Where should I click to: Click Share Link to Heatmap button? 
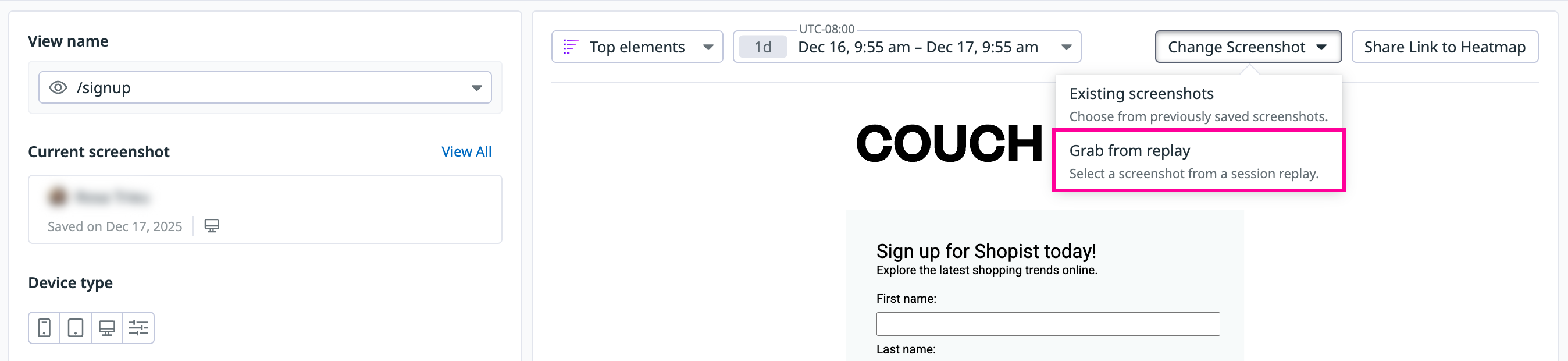click(1444, 47)
